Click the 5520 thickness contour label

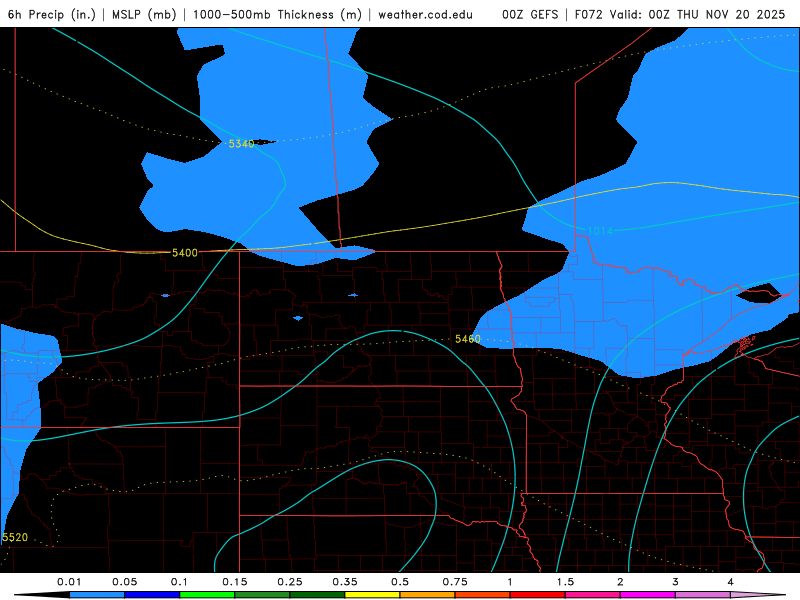point(15,537)
